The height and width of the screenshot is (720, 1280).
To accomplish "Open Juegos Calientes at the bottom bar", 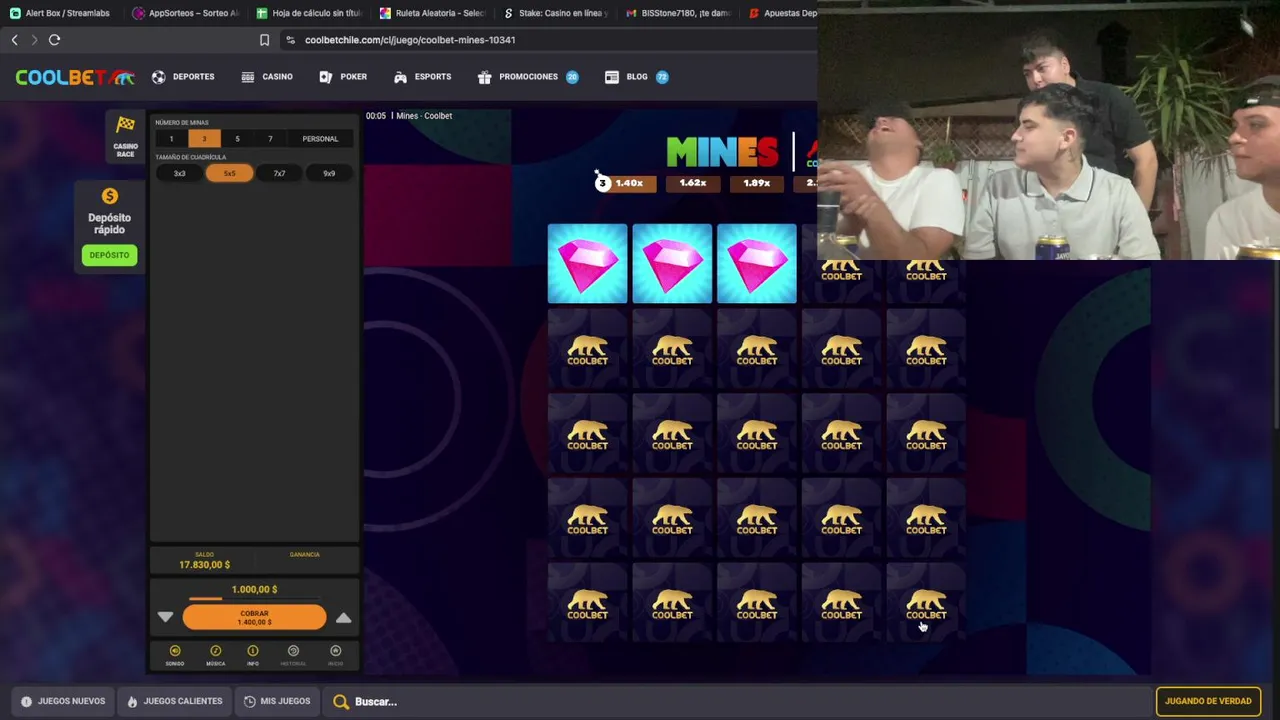I will (x=174, y=701).
